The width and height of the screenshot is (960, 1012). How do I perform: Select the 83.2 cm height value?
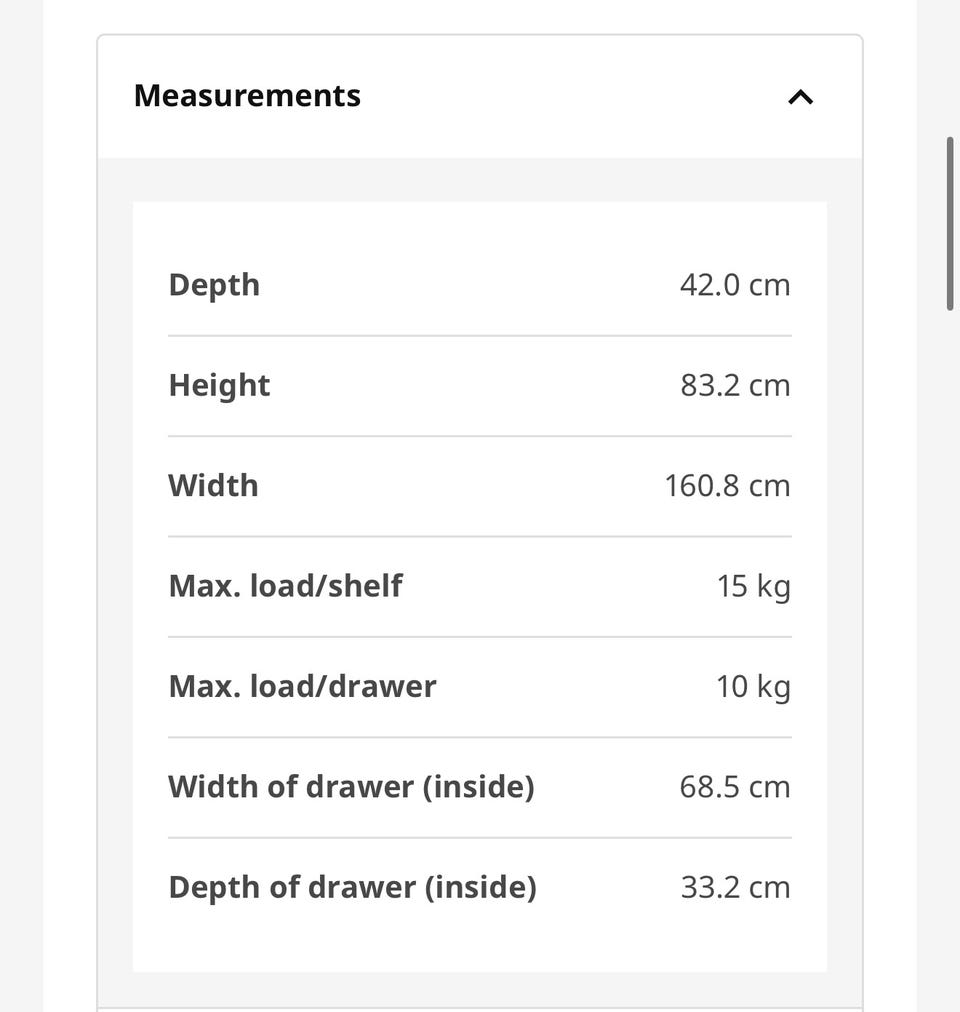[x=735, y=385]
